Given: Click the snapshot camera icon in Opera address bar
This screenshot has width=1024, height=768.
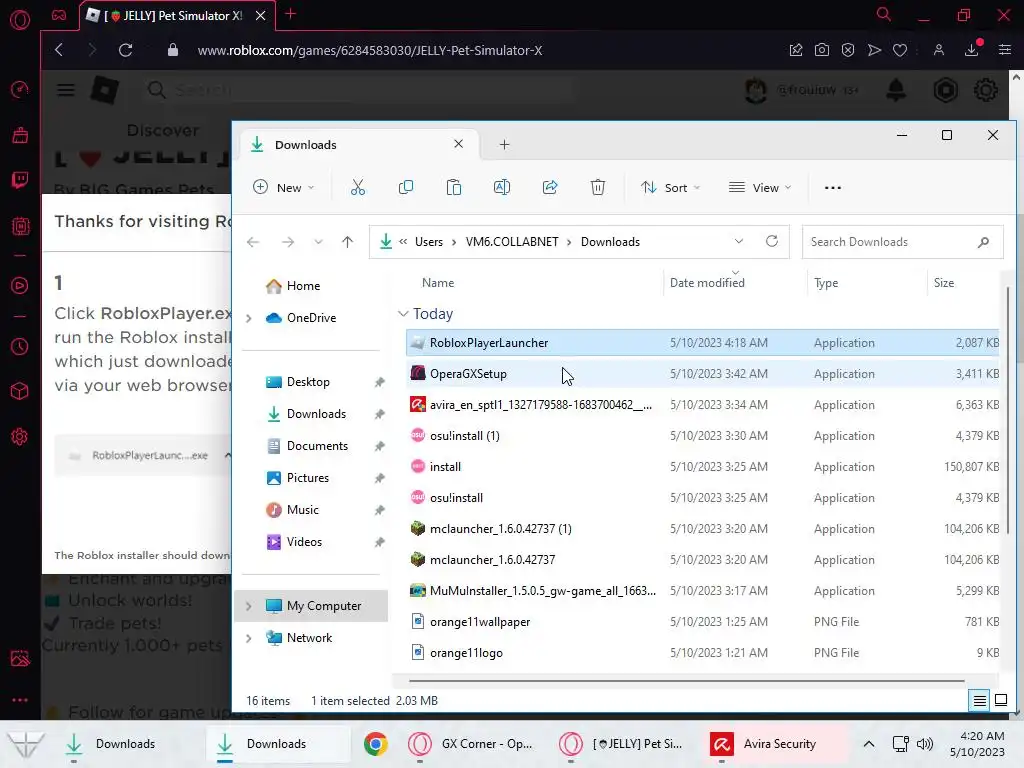Looking at the screenshot, I should pyautogui.click(x=822, y=50).
